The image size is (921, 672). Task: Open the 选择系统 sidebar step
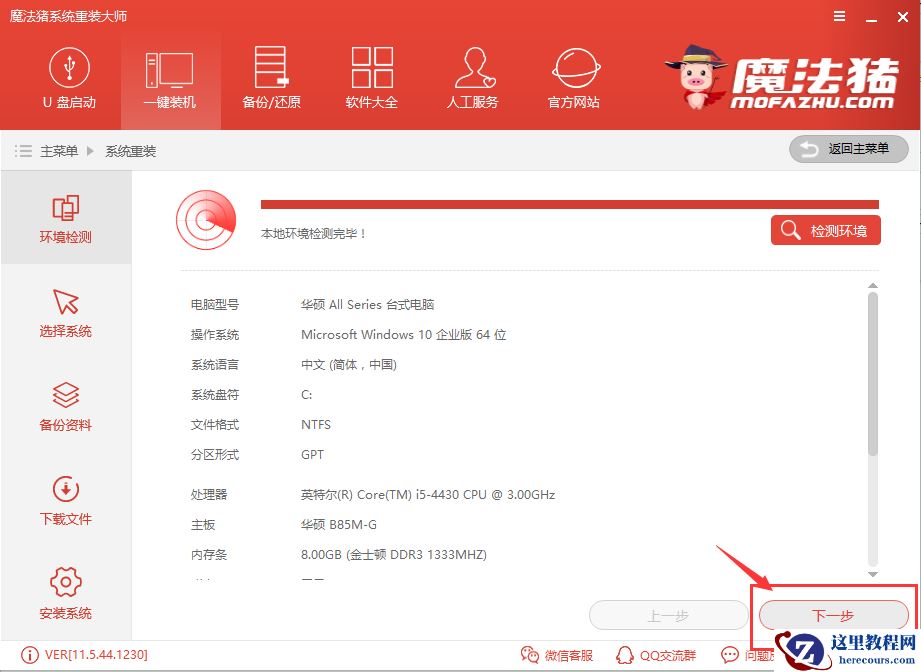[x=64, y=312]
